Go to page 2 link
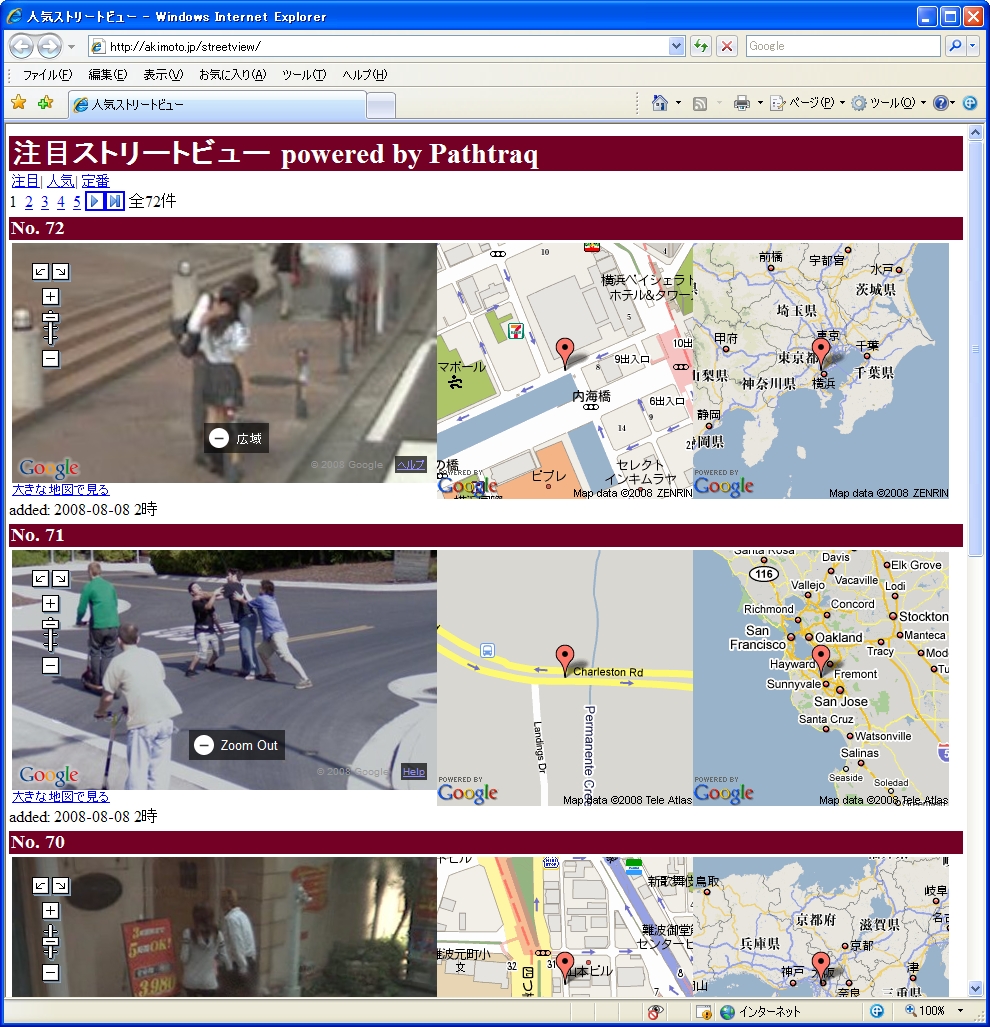This screenshot has height=1027, width=990. (29, 202)
